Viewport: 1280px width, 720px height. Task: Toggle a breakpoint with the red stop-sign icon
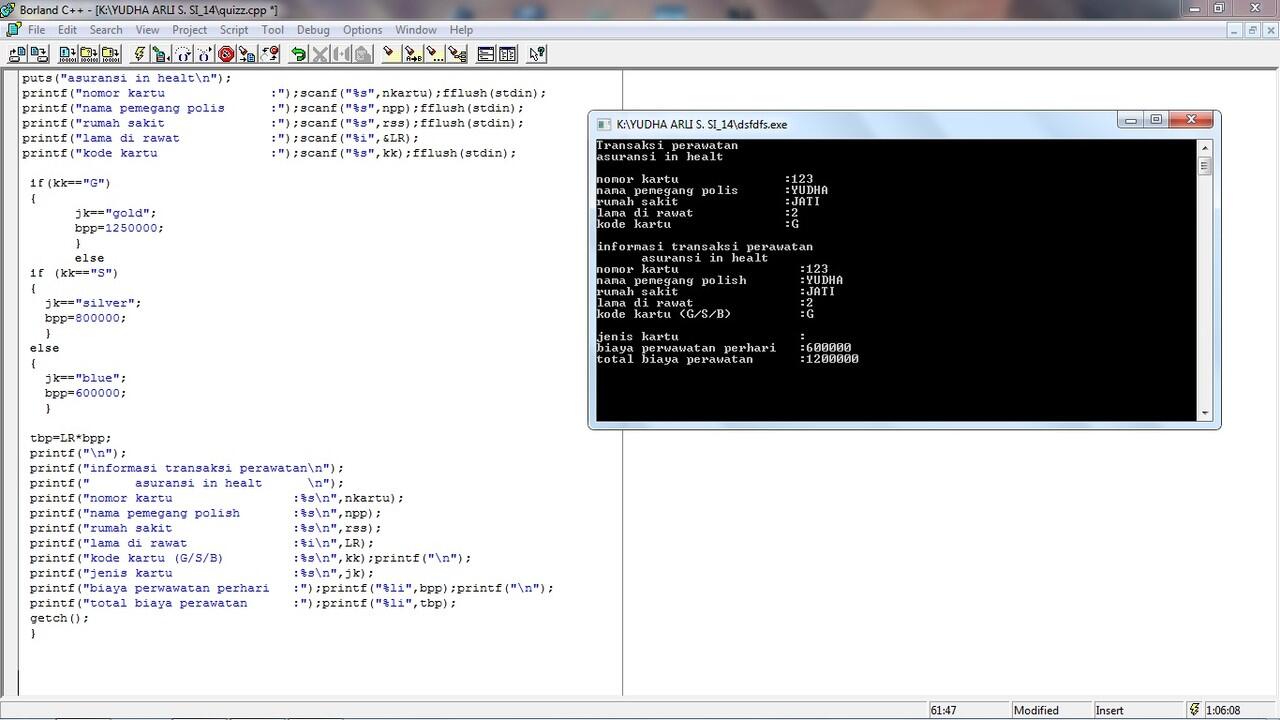pos(225,55)
